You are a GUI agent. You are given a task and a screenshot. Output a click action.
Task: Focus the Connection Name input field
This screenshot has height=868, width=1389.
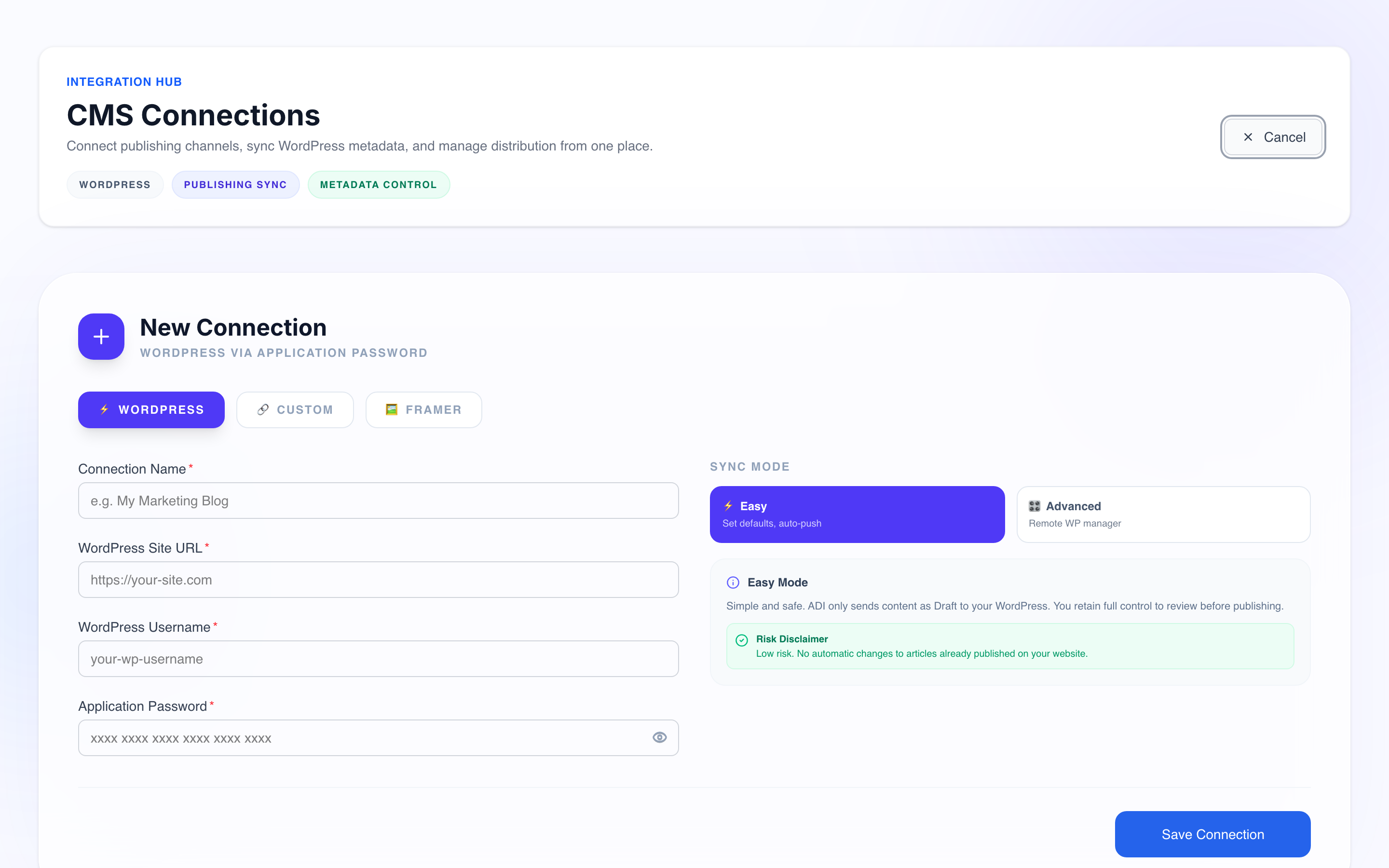(378, 501)
